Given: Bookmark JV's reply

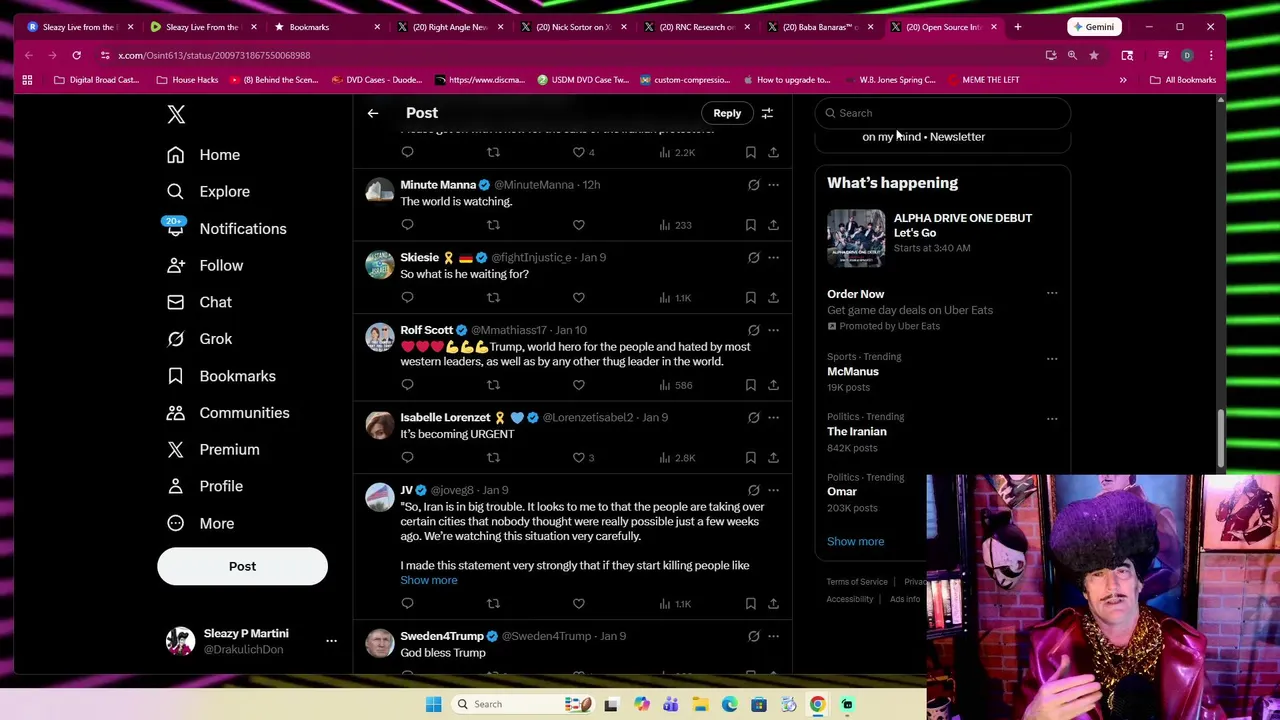Looking at the screenshot, I should 750,604.
